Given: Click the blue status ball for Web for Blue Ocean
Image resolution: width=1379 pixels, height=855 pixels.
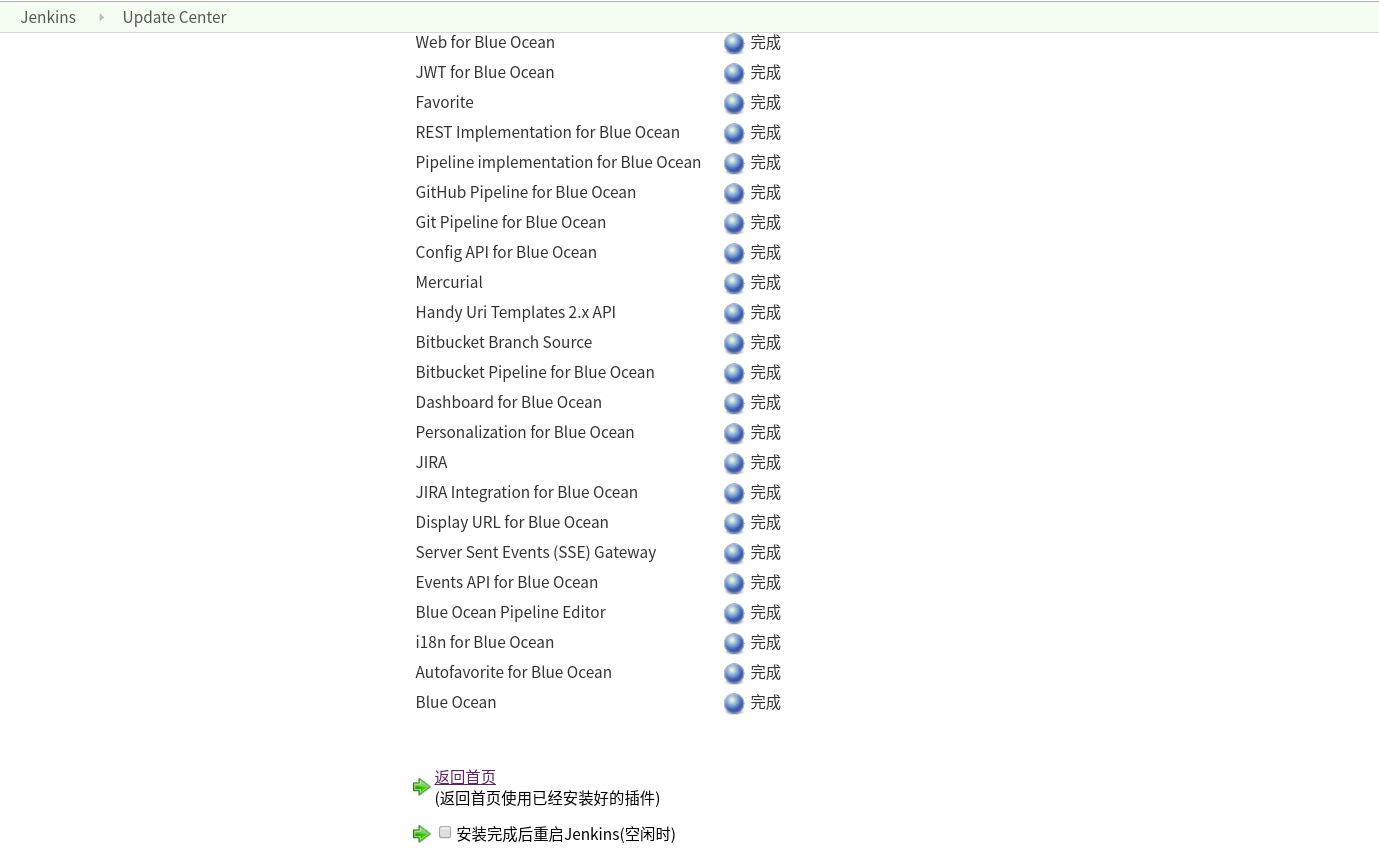Looking at the screenshot, I should click(x=734, y=43).
